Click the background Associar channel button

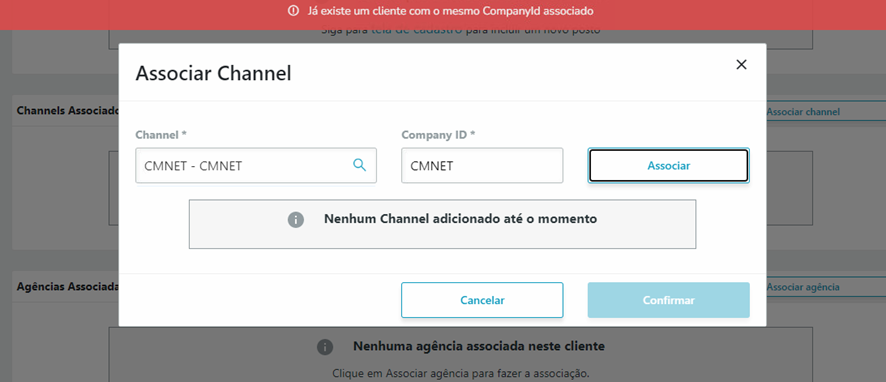pyautogui.click(x=825, y=112)
